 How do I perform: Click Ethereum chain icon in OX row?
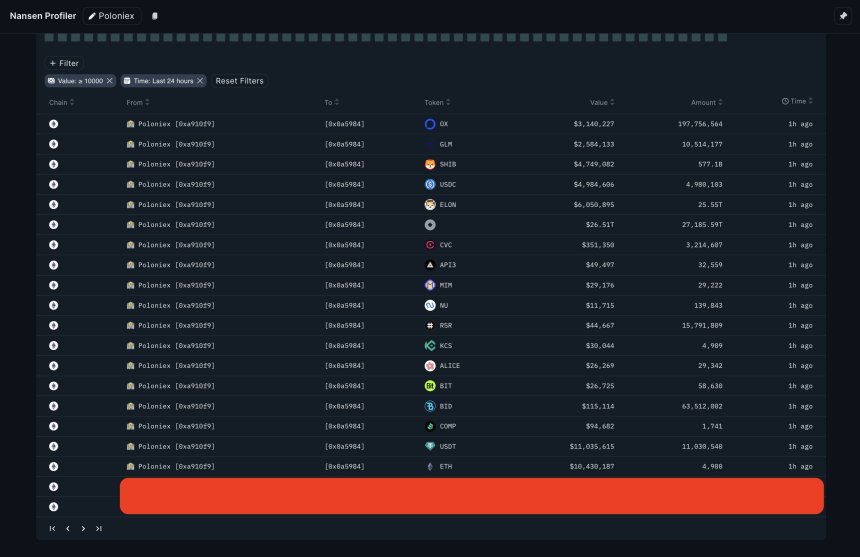click(53, 124)
